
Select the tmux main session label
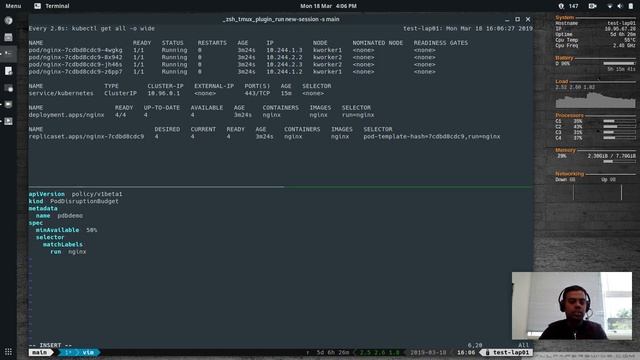tap(40, 352)
